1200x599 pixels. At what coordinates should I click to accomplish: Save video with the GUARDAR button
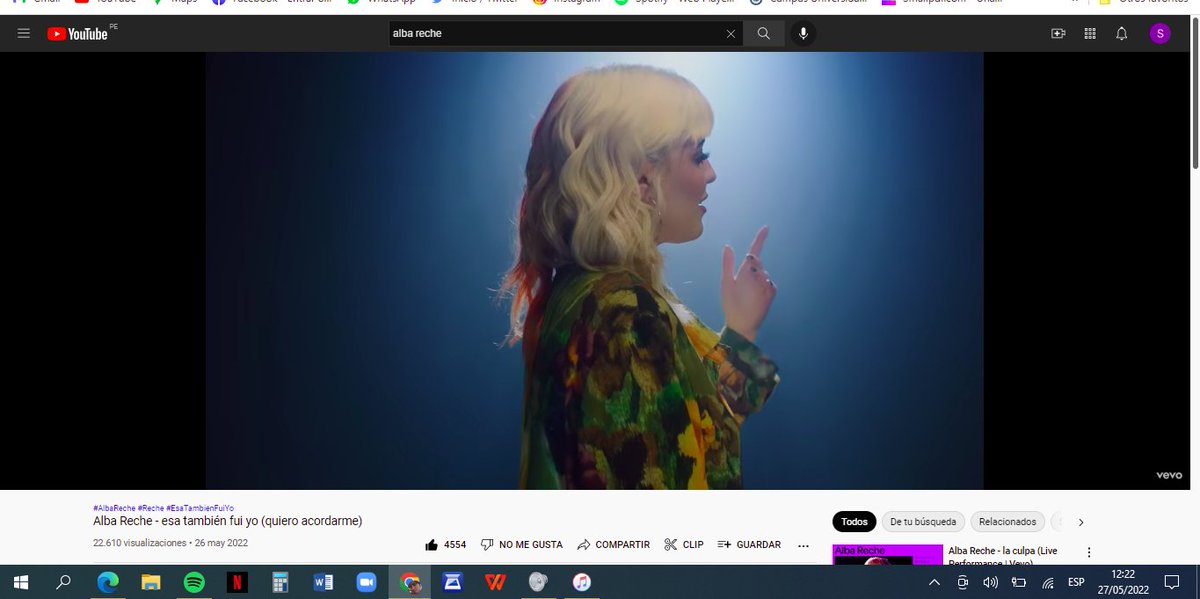[749, 545]
